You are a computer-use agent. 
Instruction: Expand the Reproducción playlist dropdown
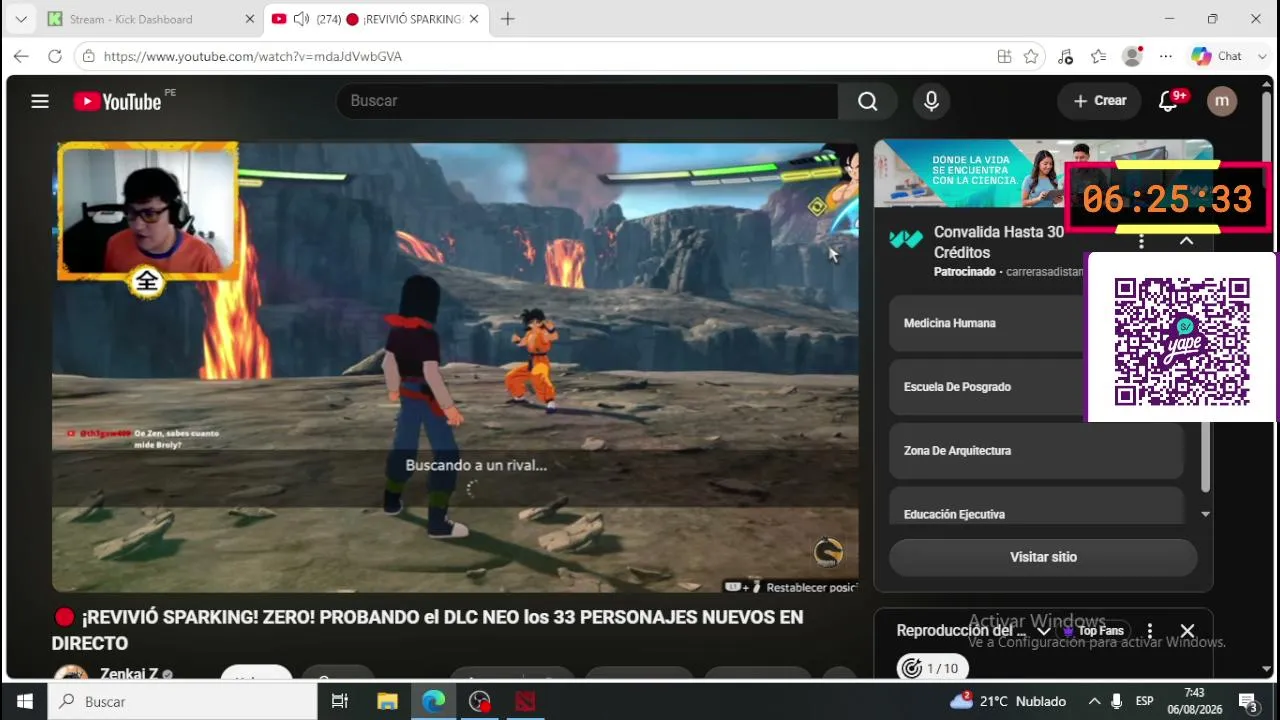tap(1044, 631)
